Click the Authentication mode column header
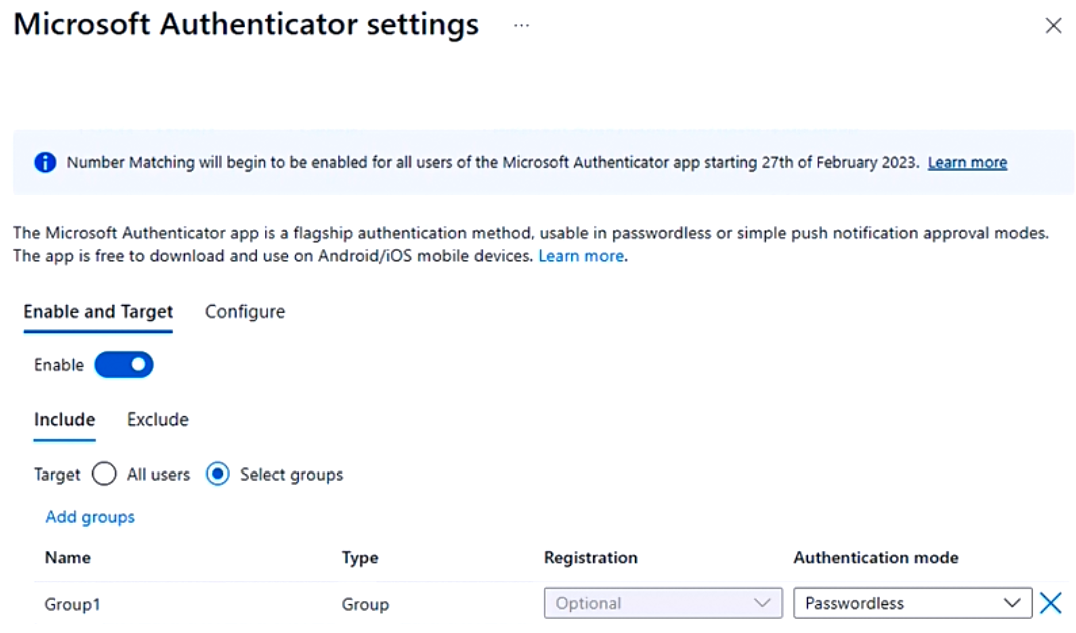Viewport: 1076px width, 633px height. tap(876, 558)
